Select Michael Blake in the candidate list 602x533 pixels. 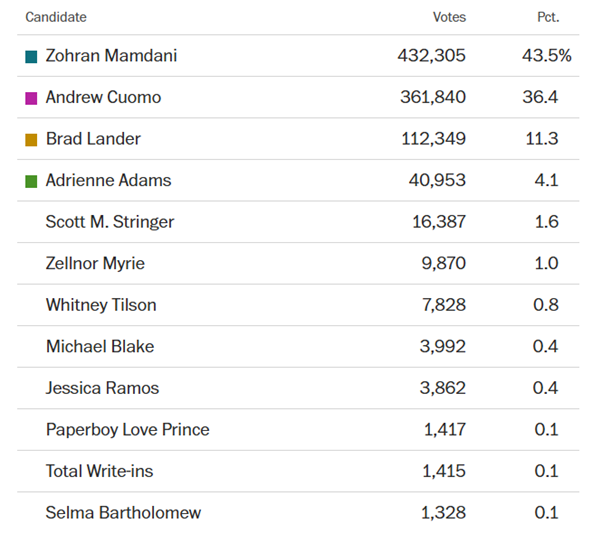(x=100, y=347)
